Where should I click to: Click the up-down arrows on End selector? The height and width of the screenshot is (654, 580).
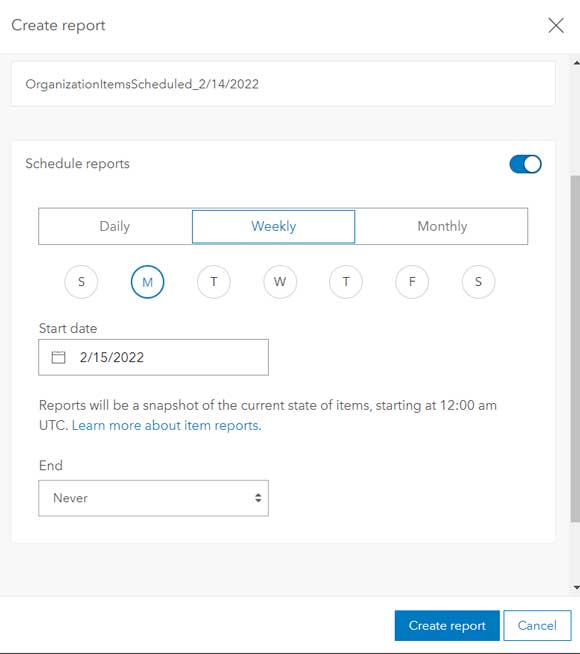pos(258,498)
